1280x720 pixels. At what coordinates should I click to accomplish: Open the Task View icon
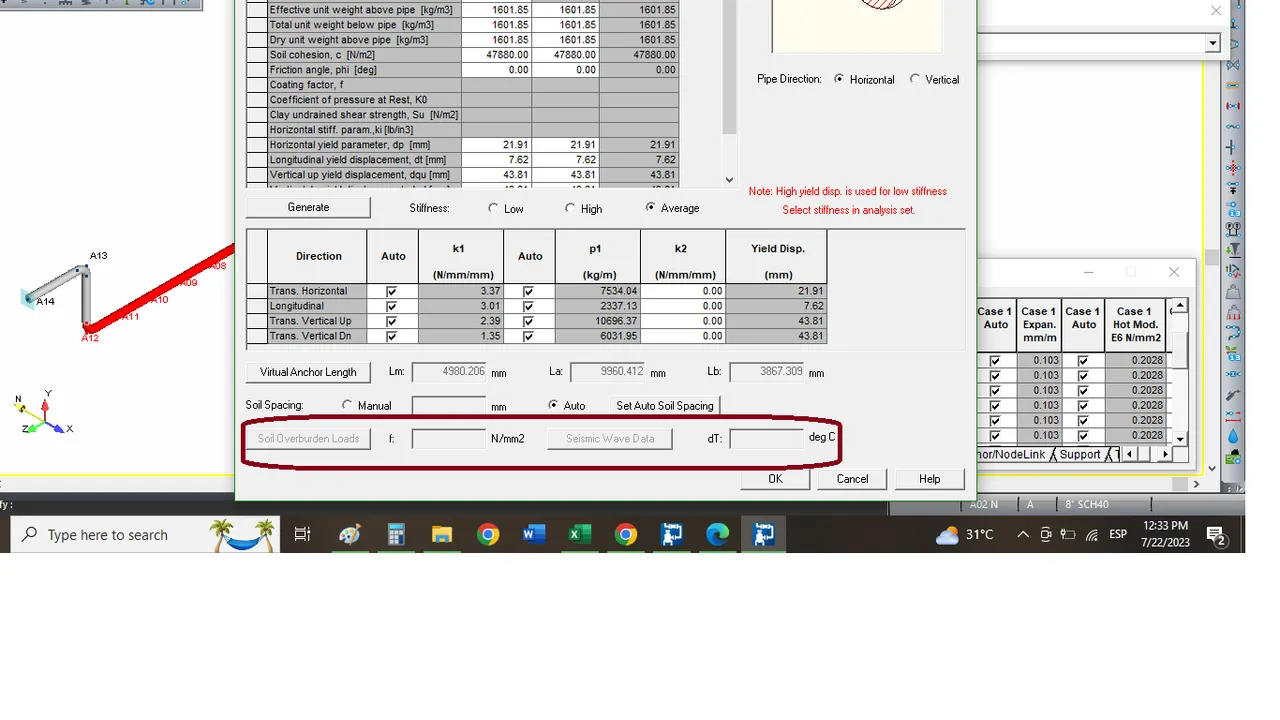(x=302, y=535)
